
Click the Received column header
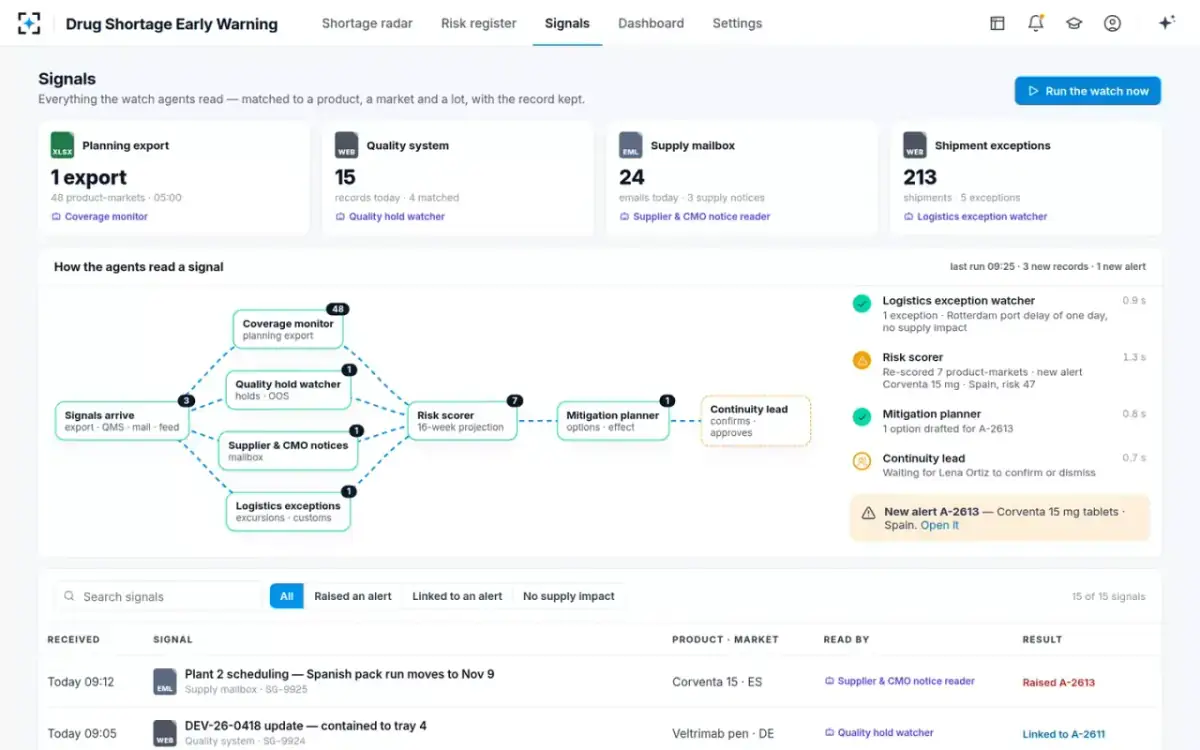click(74, 639)
